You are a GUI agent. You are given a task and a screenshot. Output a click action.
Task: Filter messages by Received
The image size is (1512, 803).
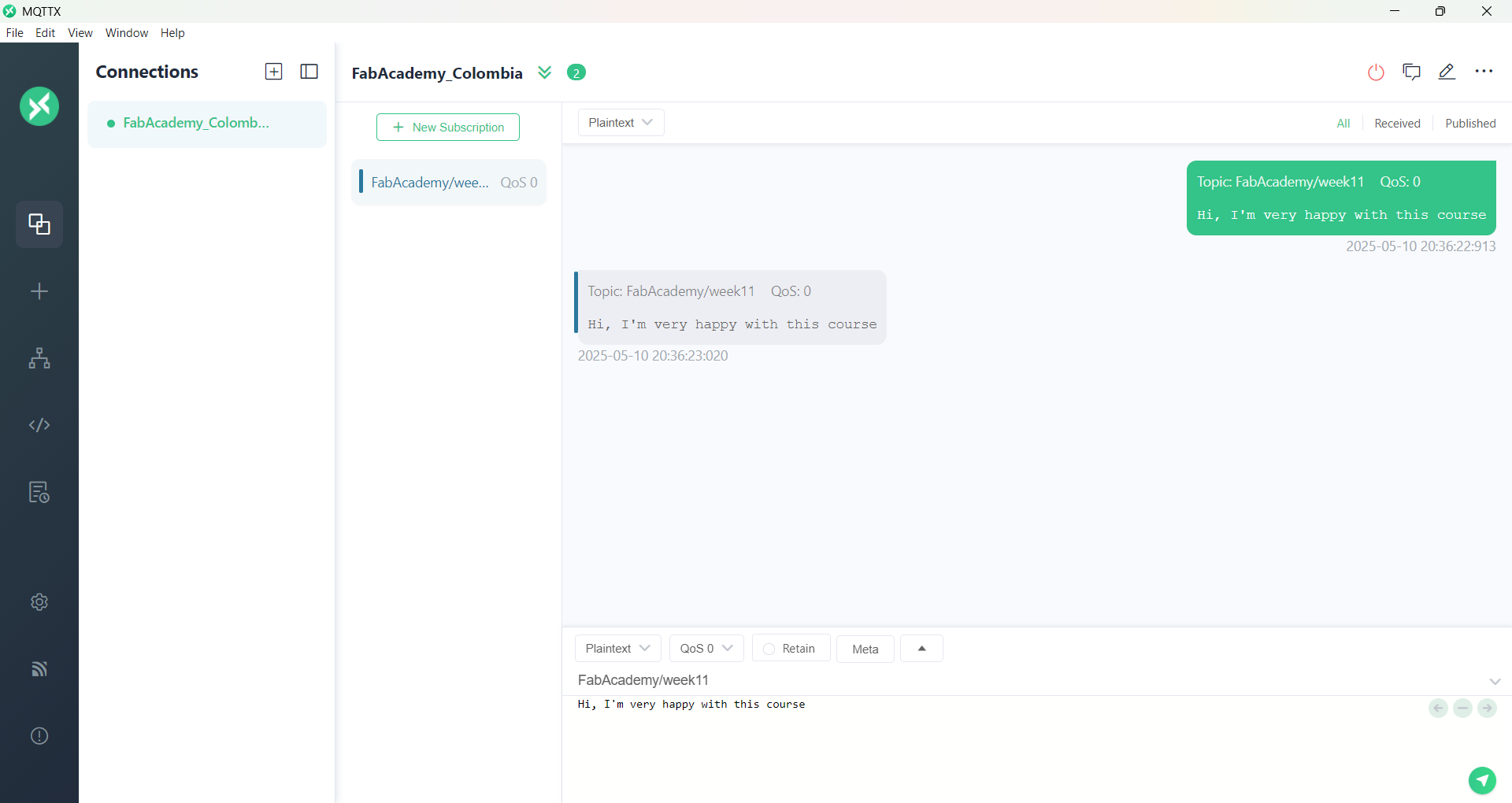1397,124
